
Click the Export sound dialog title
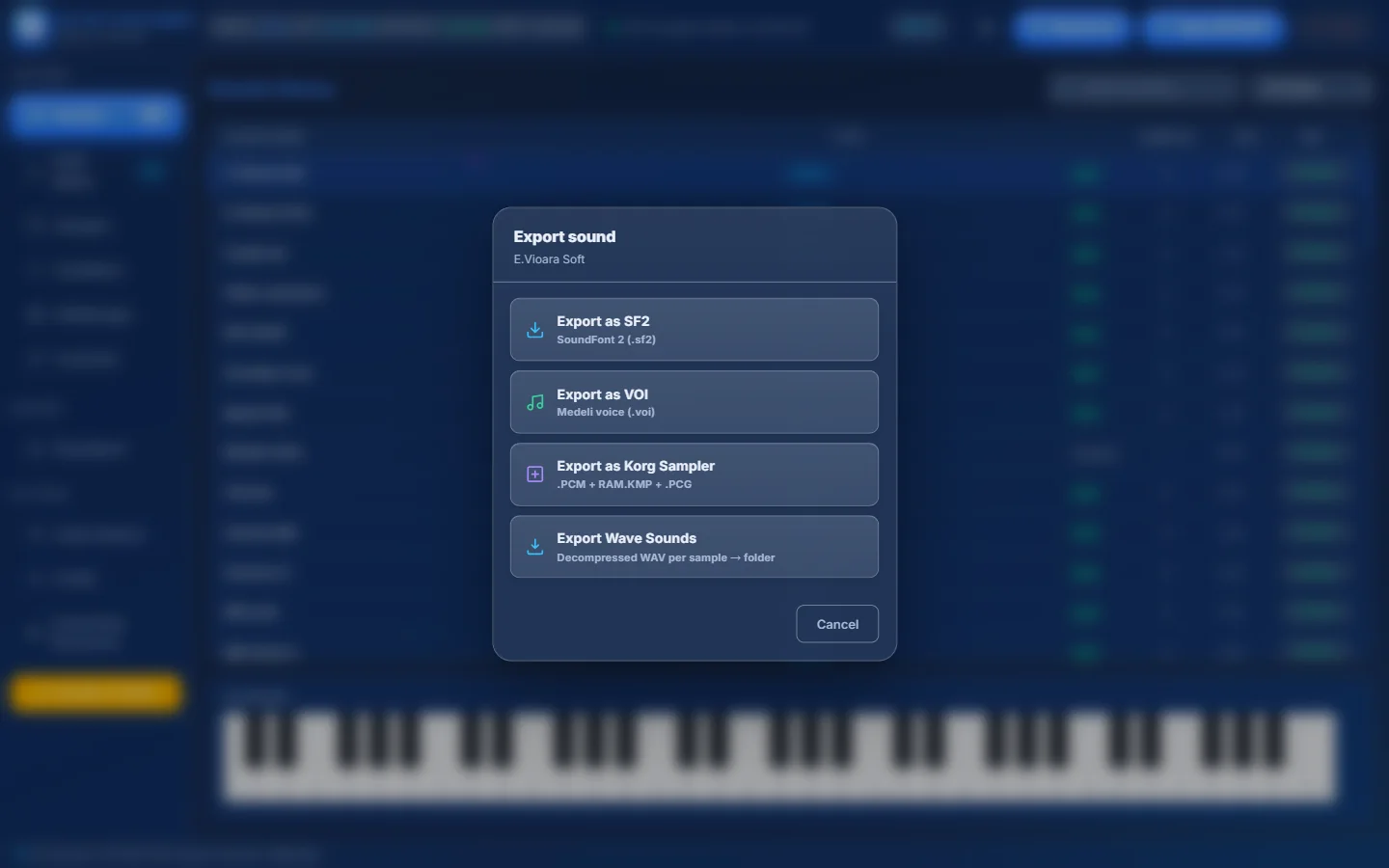[x=564, y=236]
